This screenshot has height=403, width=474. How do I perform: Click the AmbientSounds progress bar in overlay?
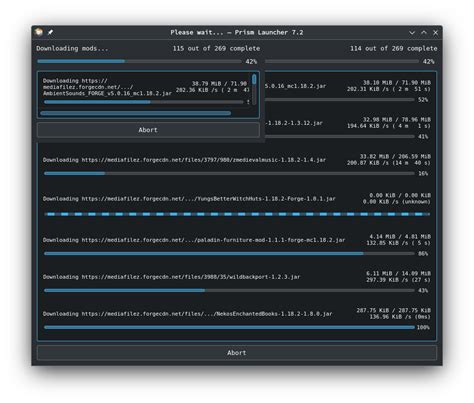click(x=144, y=102)
